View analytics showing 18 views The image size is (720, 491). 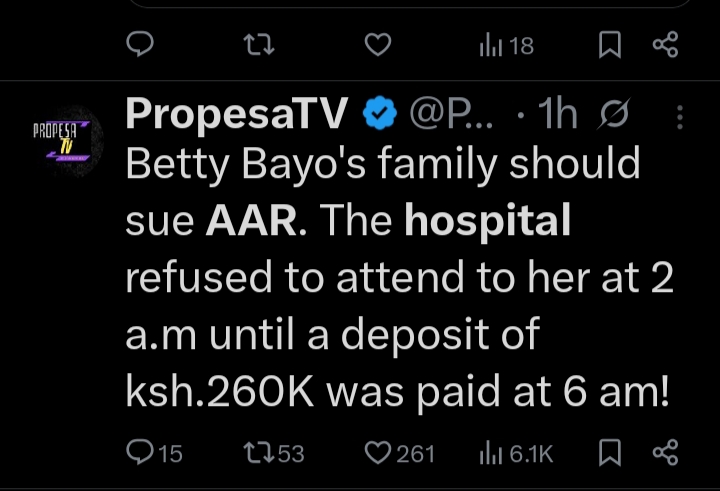point(506,45)
